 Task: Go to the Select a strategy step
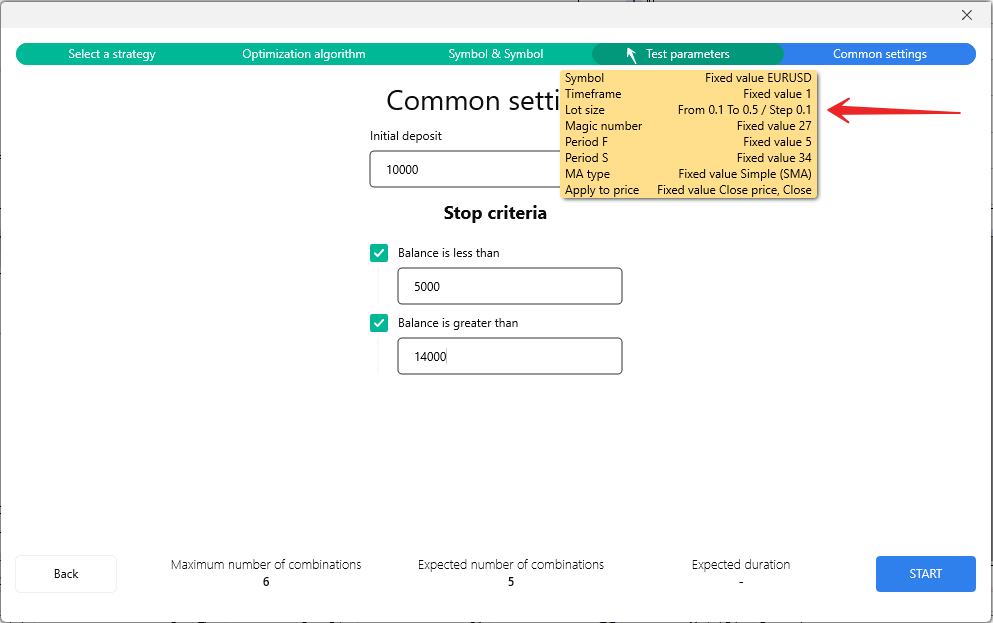pos(112,54)
